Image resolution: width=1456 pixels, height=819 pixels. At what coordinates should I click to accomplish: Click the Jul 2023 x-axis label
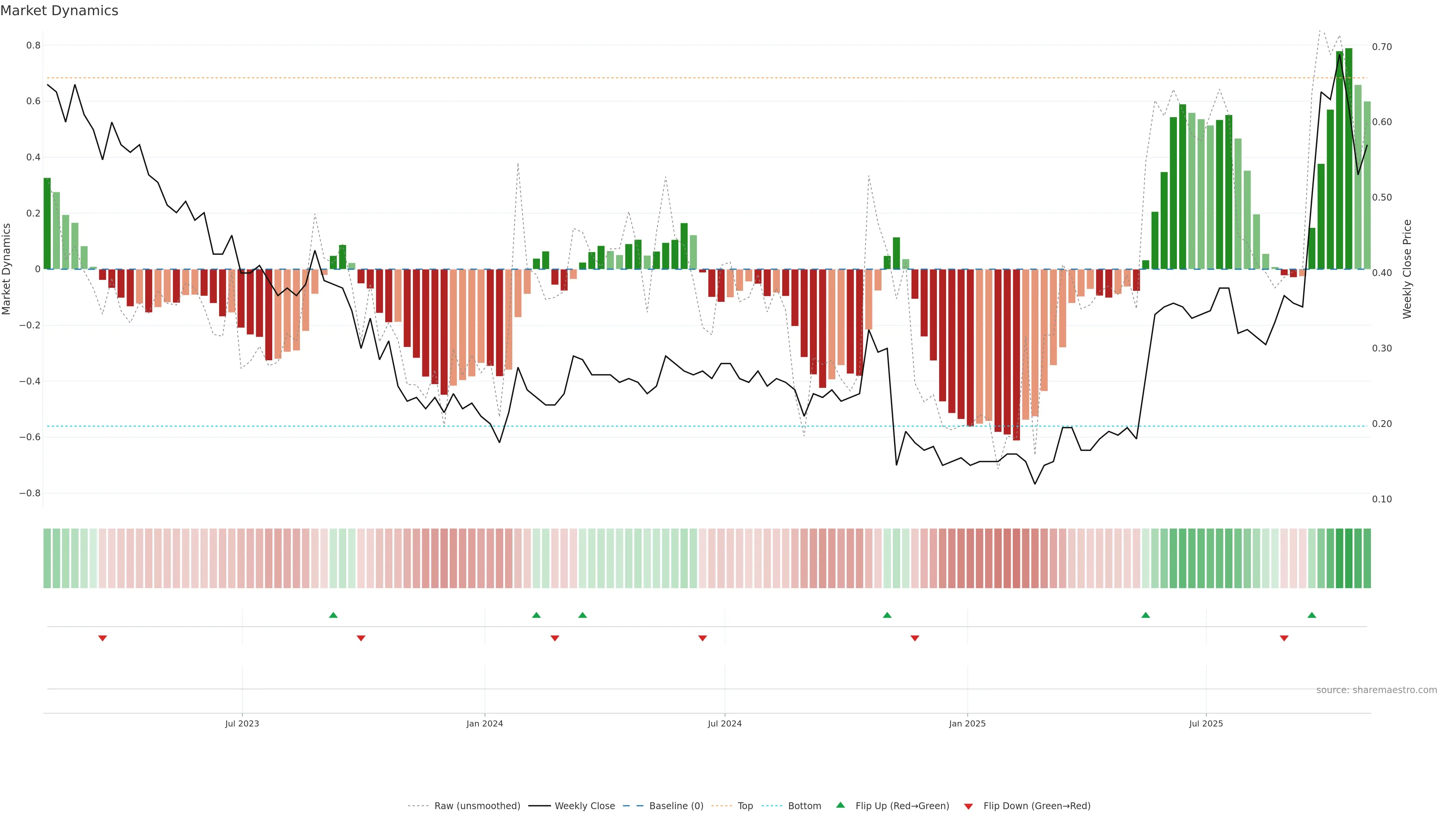tap(242, 723)
